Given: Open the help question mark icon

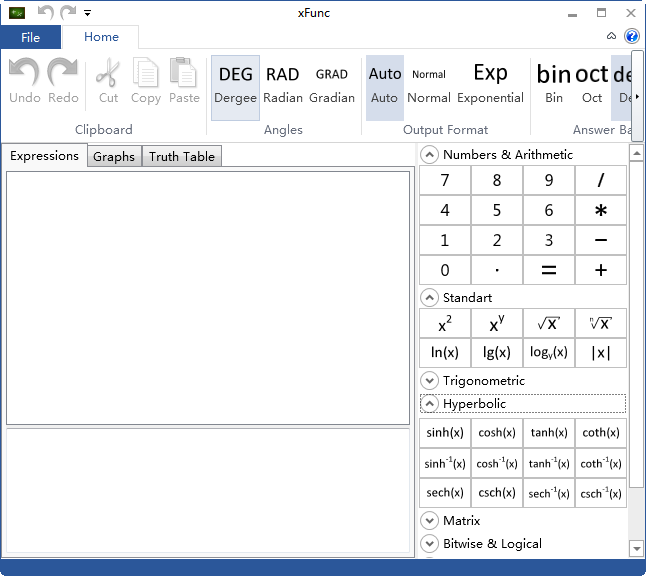Looking at the screenshot, I should [x=632, y=36].
